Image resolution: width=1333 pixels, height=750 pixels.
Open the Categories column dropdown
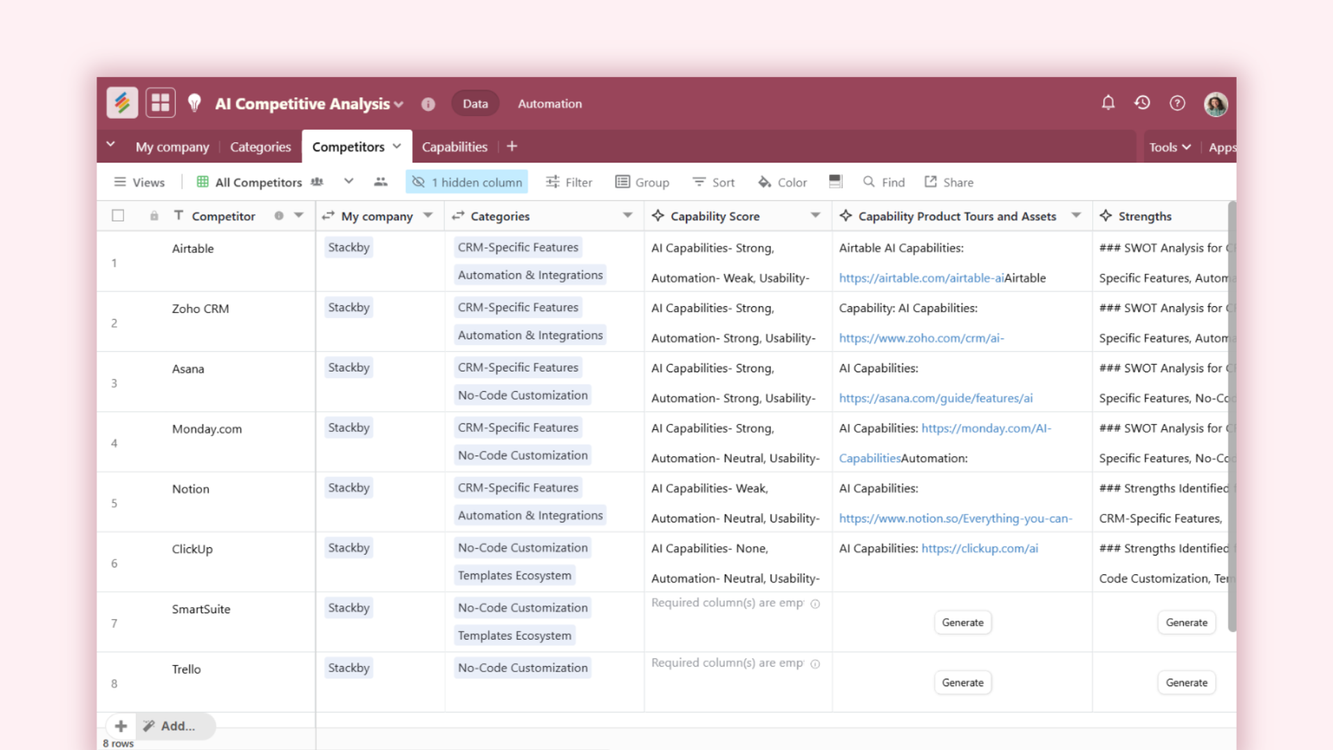(x=628, y=215)
